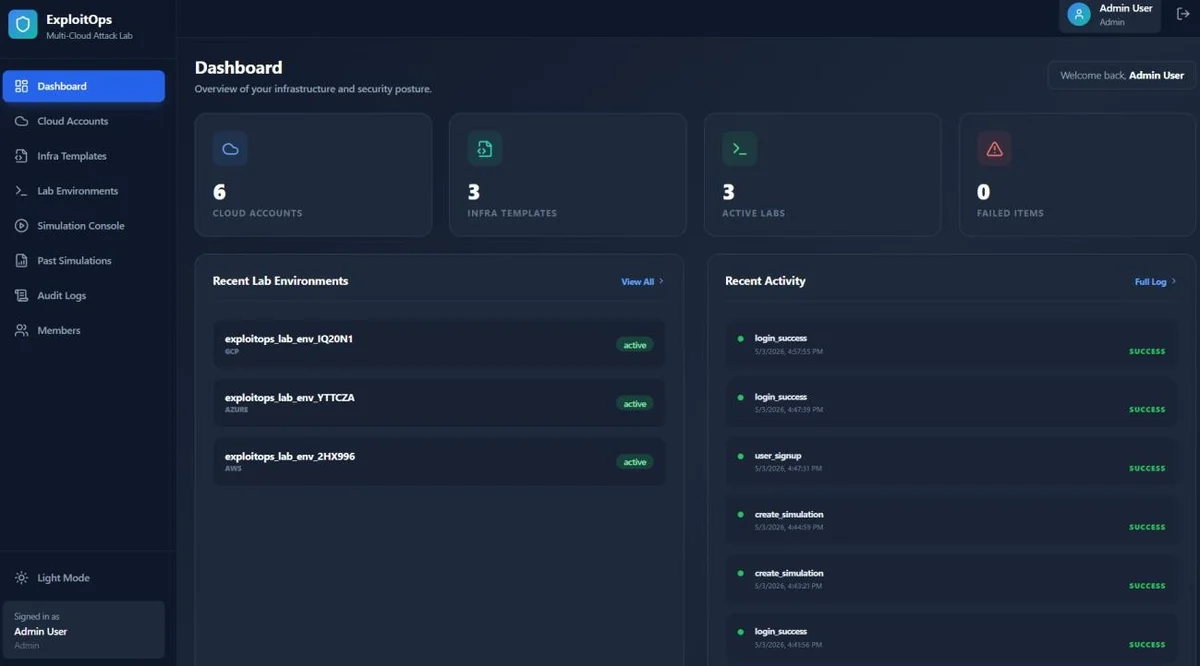Open Past Simulations from sidebar
The width and height of the screenshot is (1200, 666).
(x=84, y=261)
